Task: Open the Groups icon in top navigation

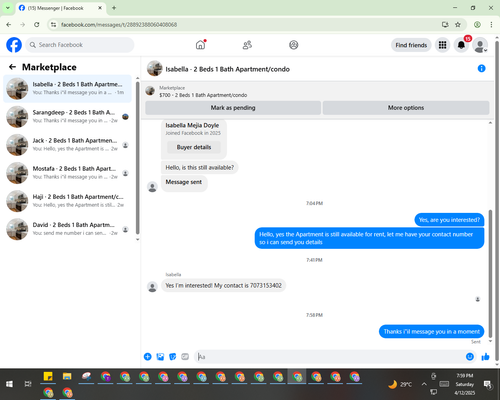Action: [x=294, y=45]
